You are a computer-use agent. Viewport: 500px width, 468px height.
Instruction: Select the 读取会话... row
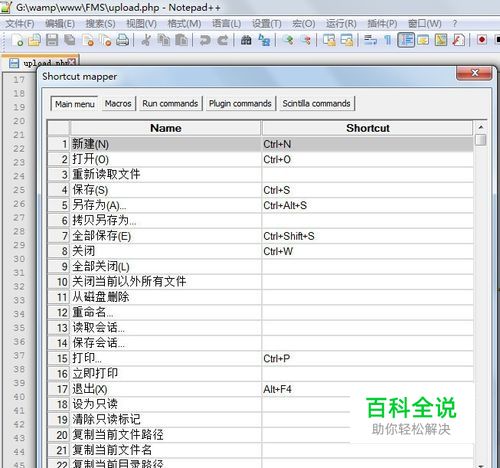pos(260,328)
